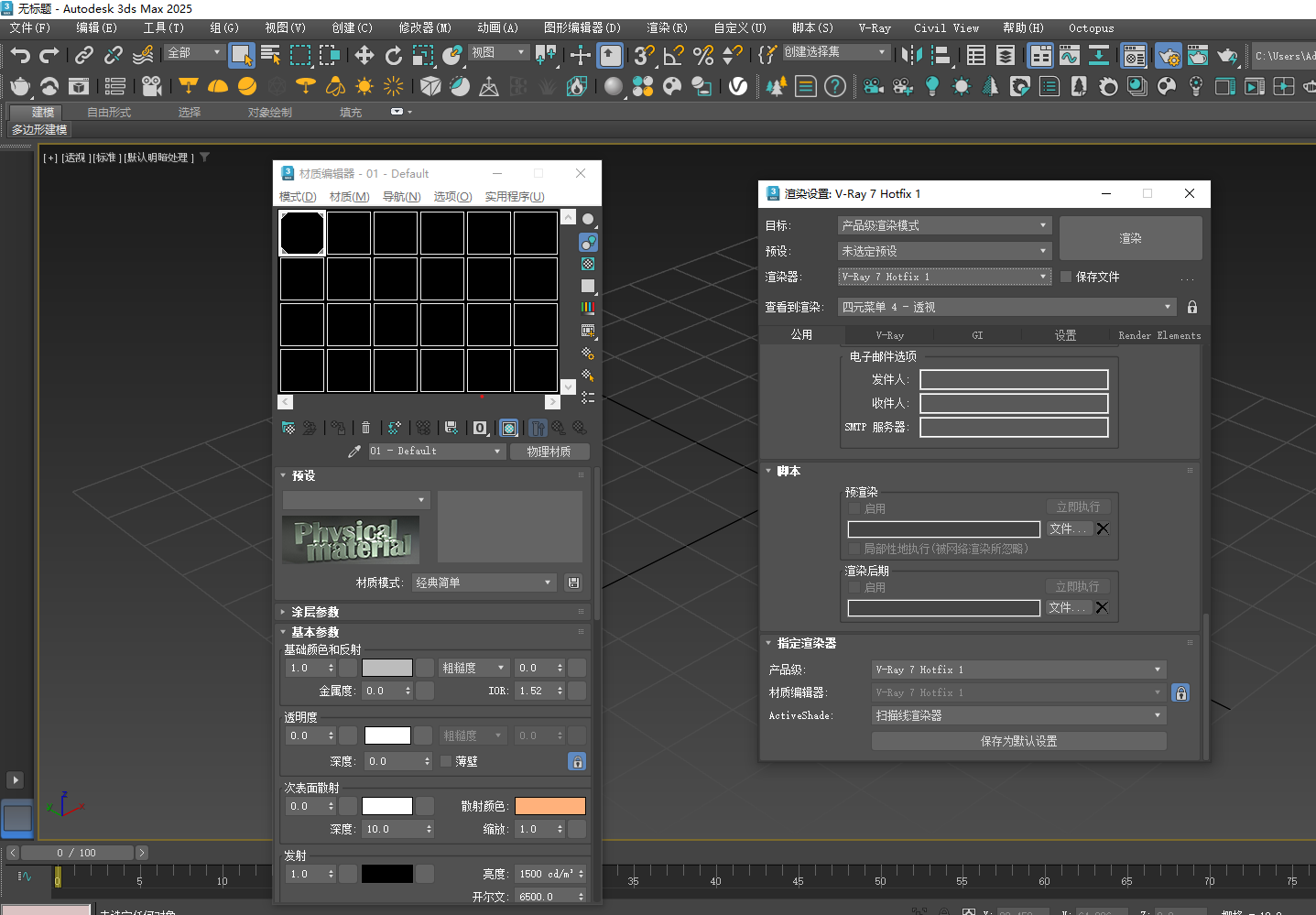Open the 渲染(R) menu
This screenshot has width=1316, height=915.
click(667, 28)
